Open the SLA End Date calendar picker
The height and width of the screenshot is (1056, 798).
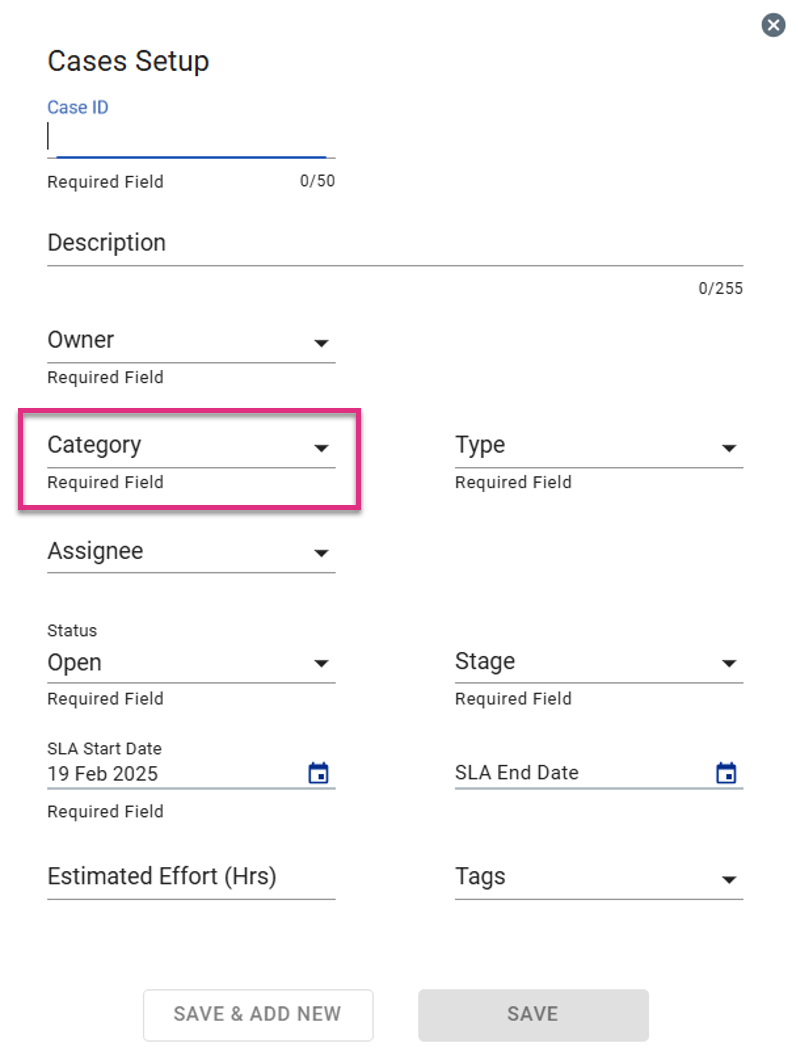(726, 772)
